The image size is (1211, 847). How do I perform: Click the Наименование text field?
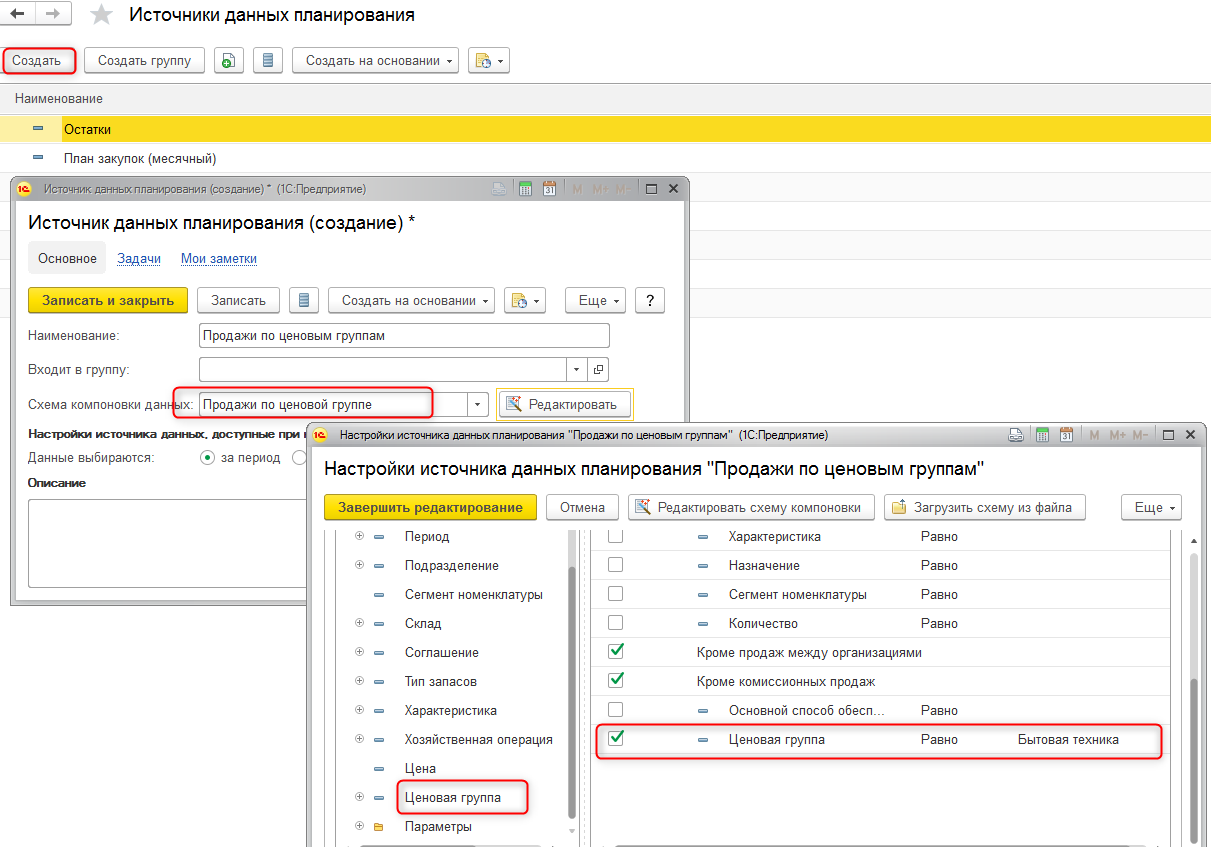pos(404,336)
